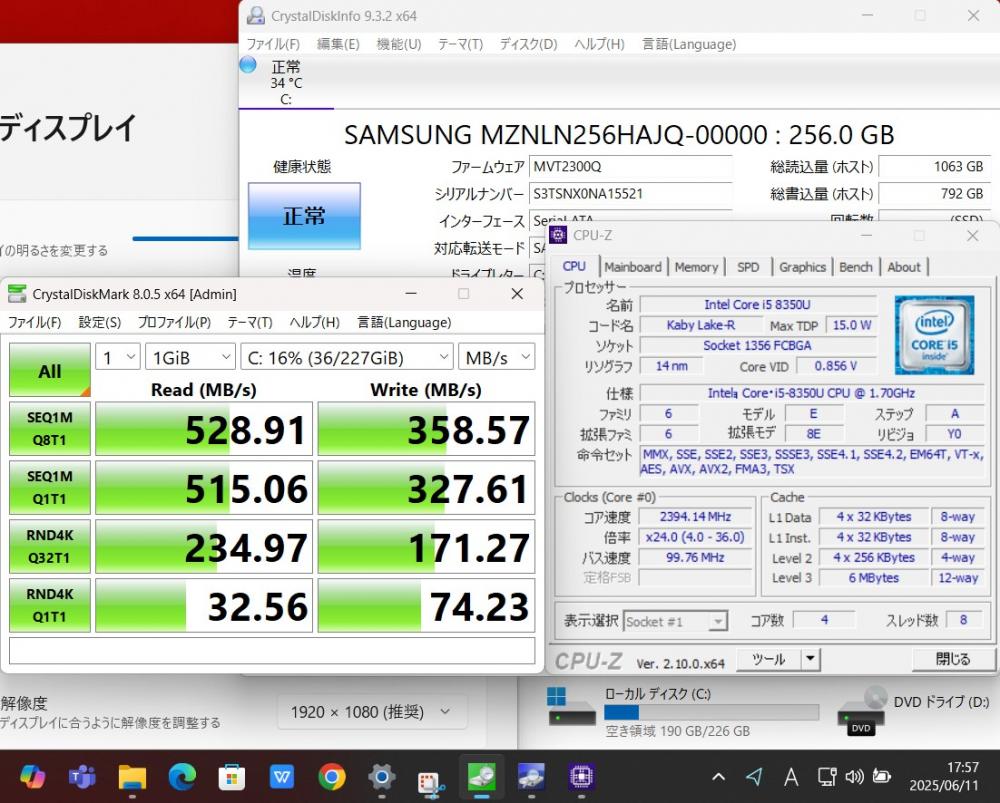Open Microsoft Store from the taskbar
The width and height of the screenshot is (1000, 803).
pos(232,777)
